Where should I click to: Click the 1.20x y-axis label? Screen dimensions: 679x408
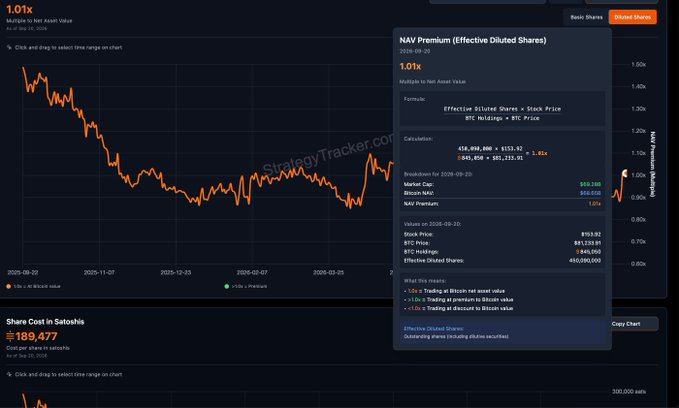click(638, 131)
